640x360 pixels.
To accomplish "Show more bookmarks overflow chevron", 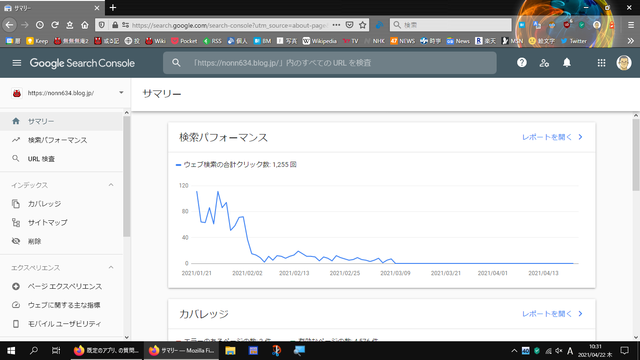I will [631, 41].
